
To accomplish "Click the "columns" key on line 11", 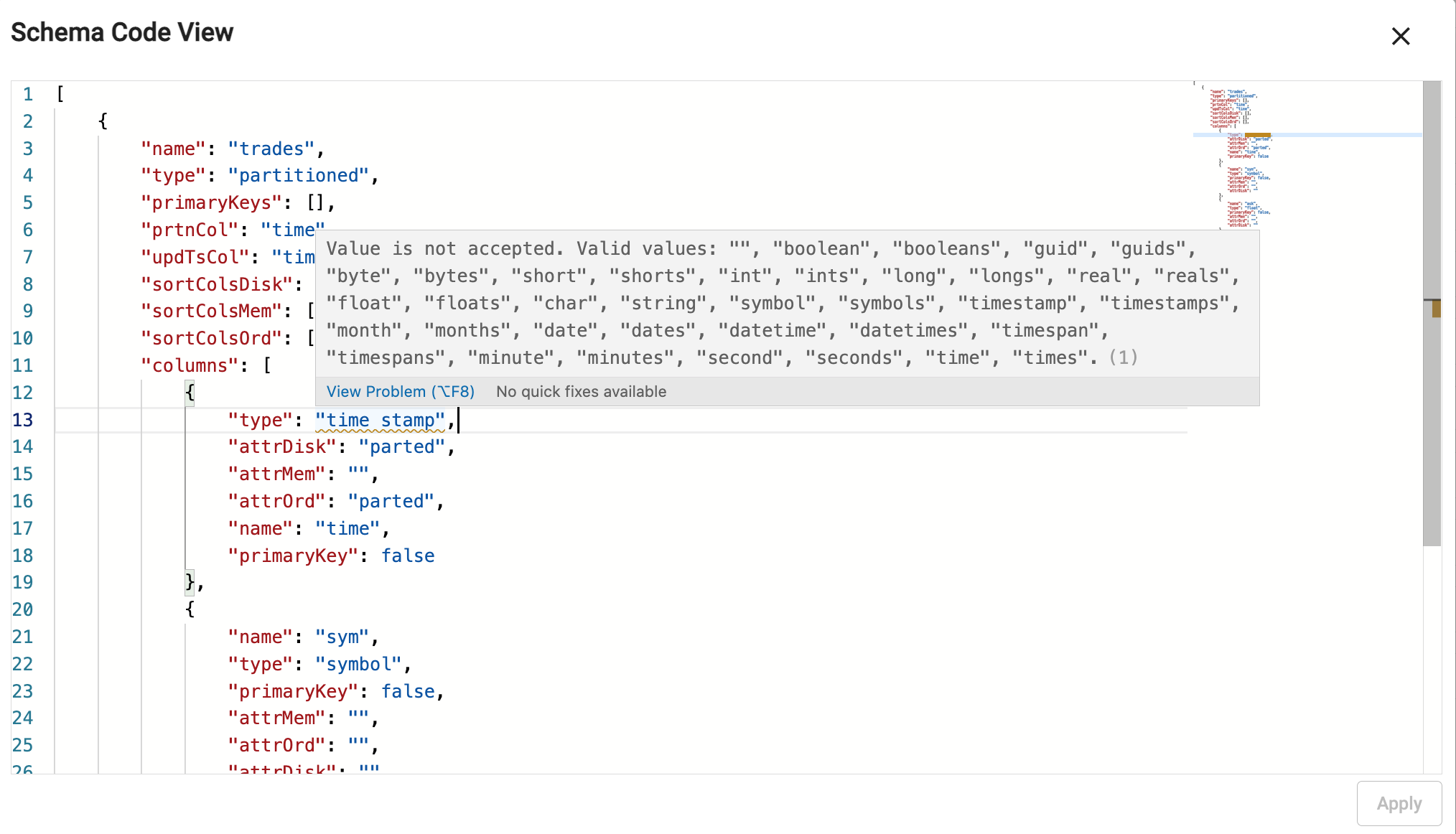I will (x=188, y=365).
